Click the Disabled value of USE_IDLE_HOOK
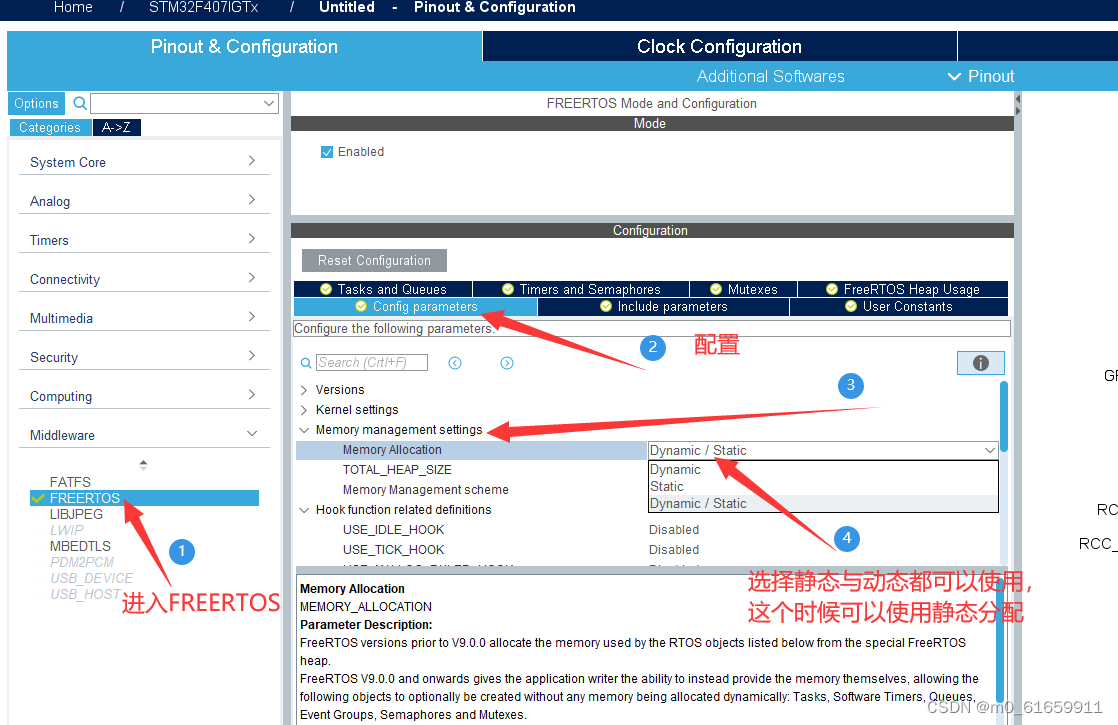This screenshot has width=1118, height=725. [x=674, y=530]
